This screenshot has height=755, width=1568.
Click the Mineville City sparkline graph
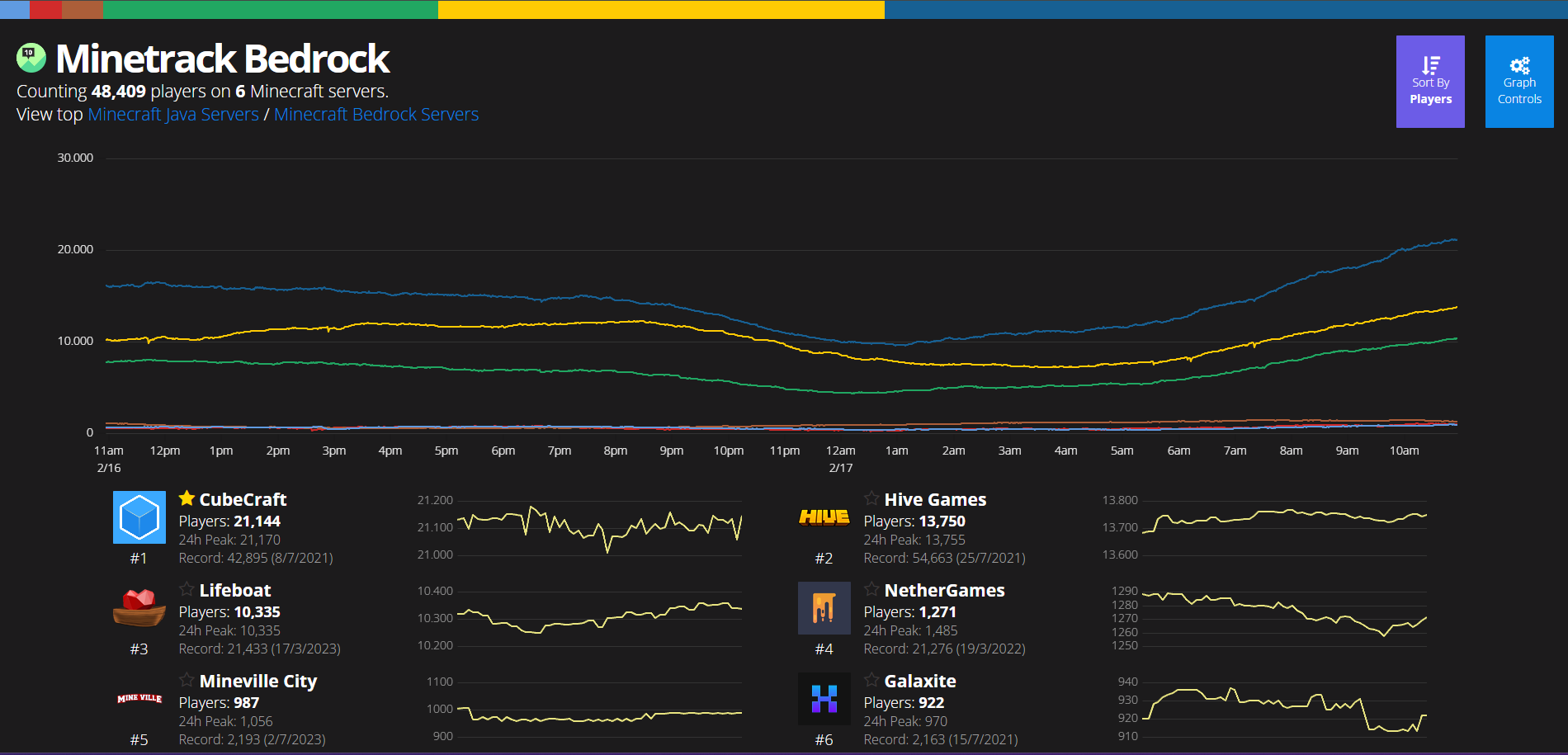(599, 710)
